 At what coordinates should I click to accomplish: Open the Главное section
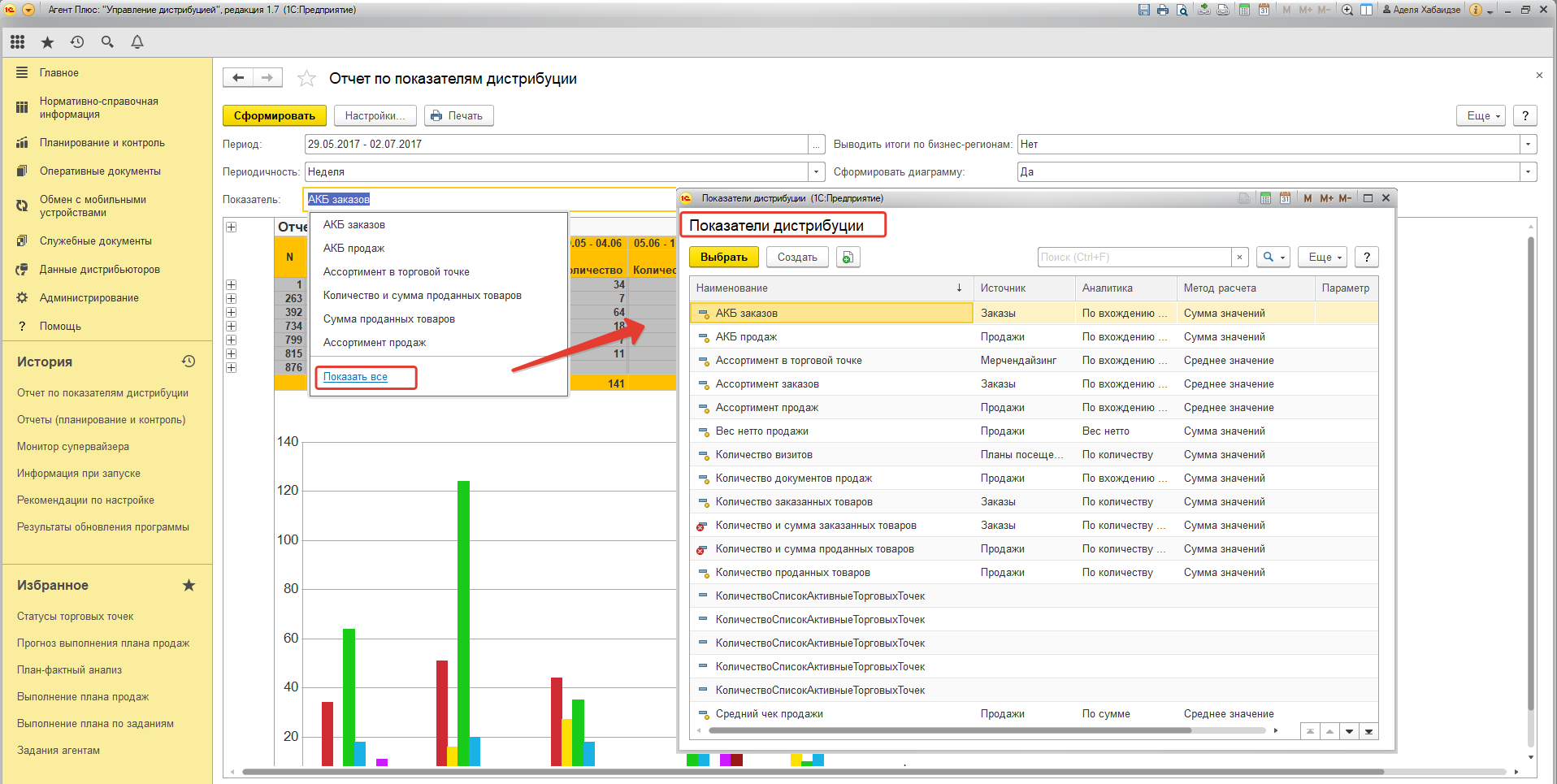[x=59, y=72]
